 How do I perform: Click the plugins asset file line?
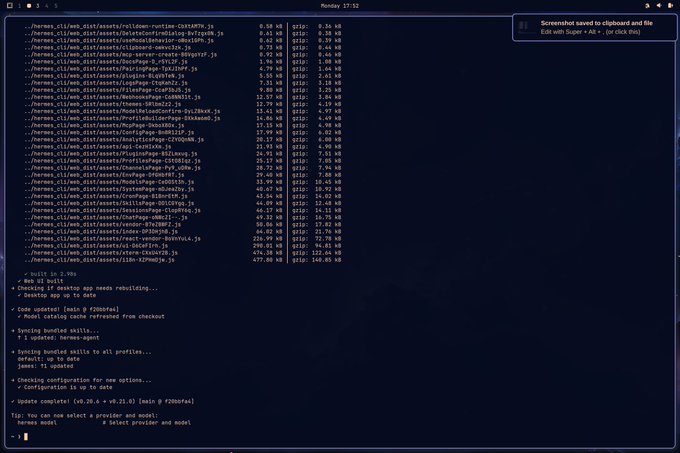[x=104, y=76]
